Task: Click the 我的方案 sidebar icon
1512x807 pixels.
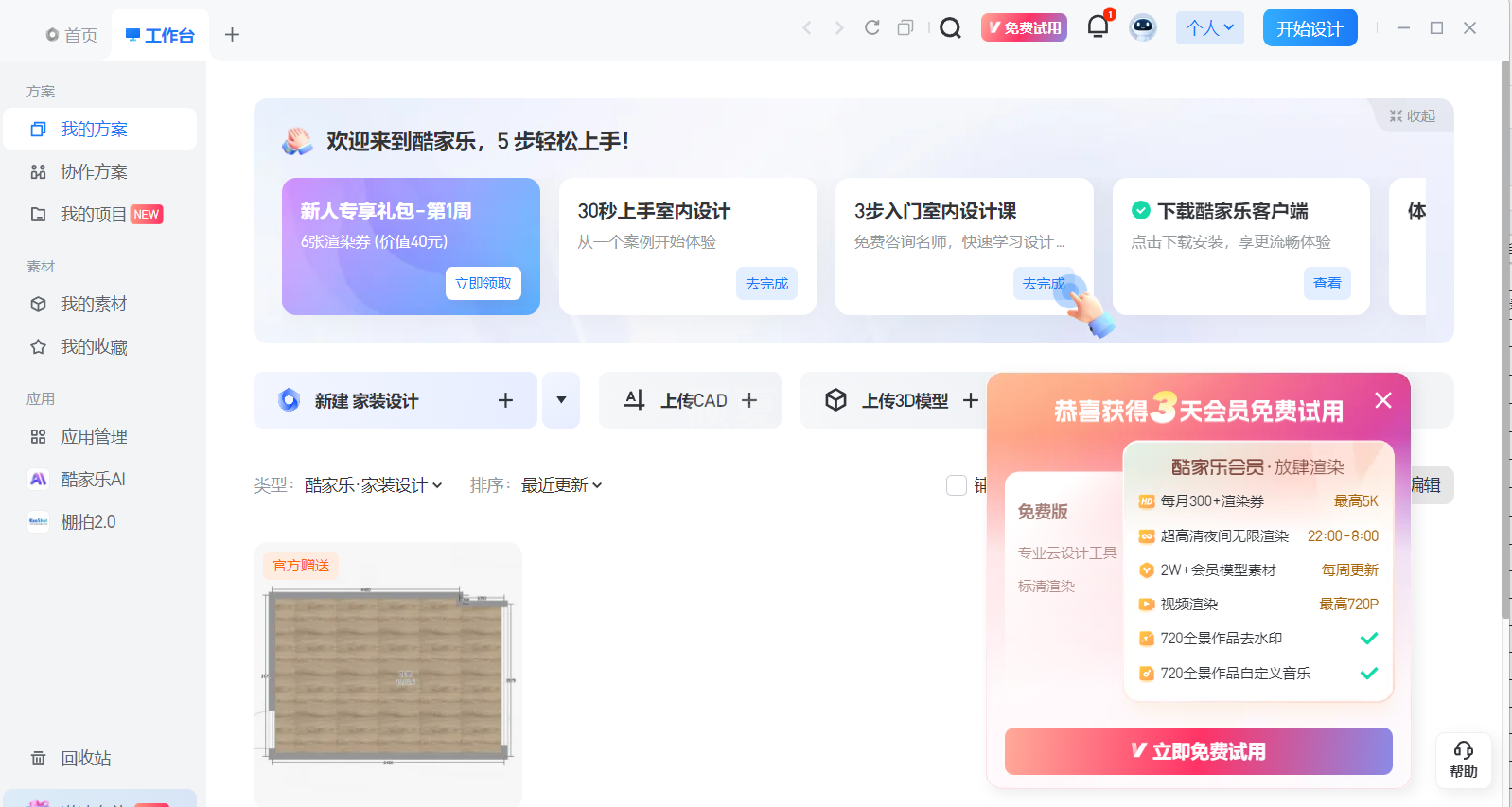Action: point(38,129)
